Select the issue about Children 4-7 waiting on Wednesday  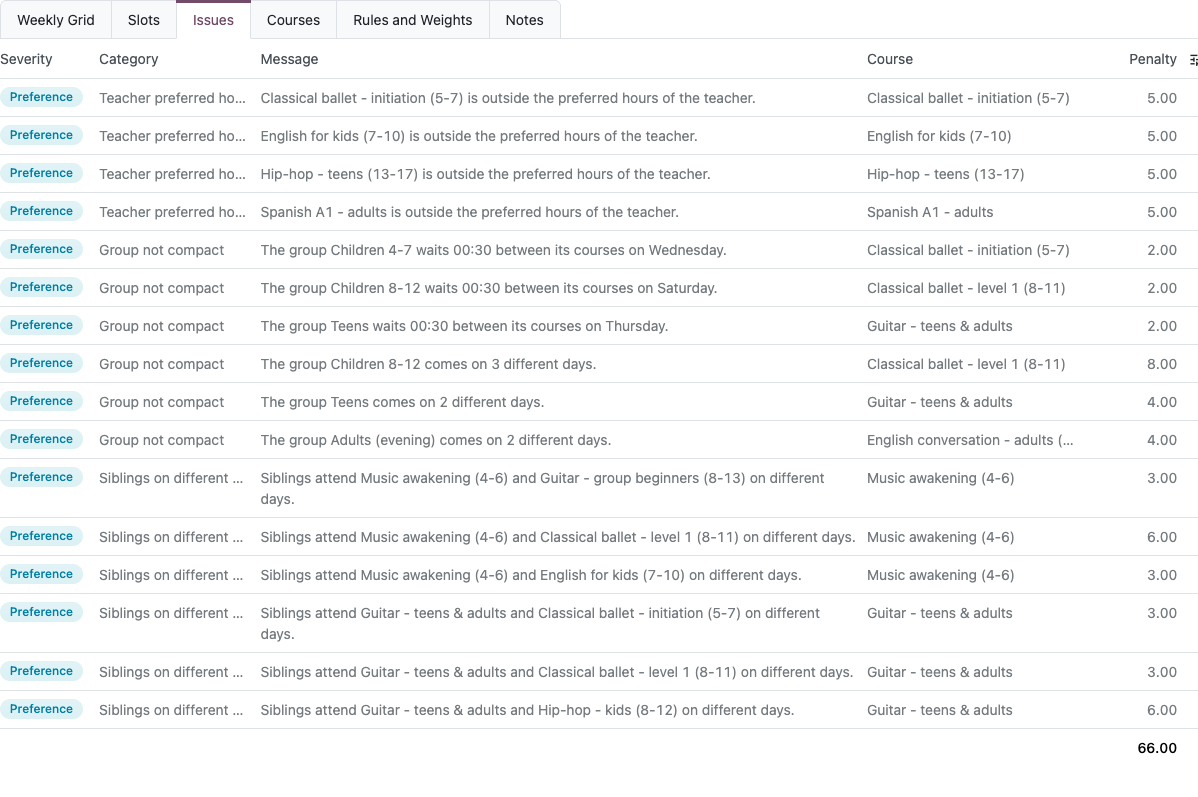point(494,251)
